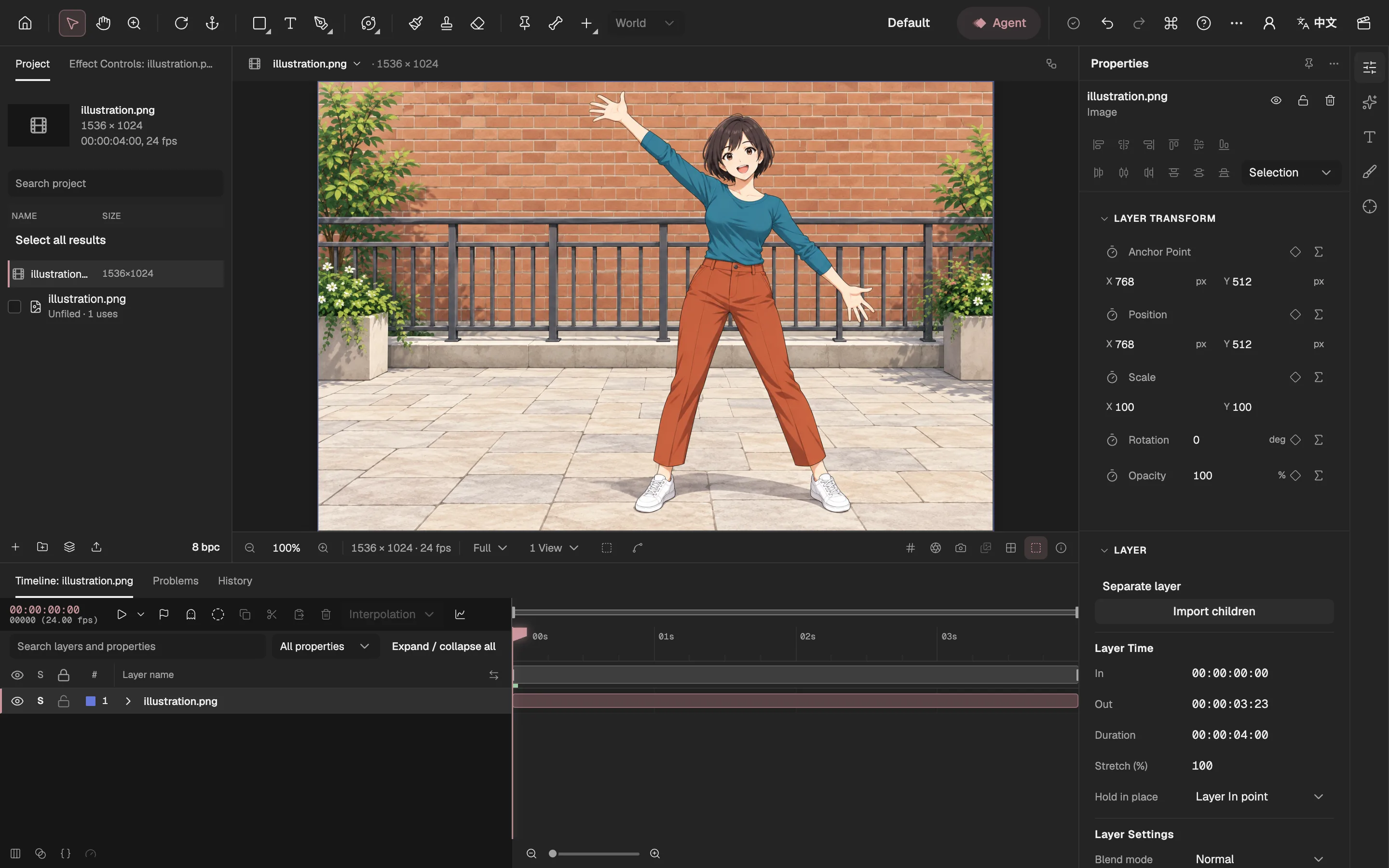Viewport: 1389px width, 868px height.
Task: Delete illustration.png layer with trash icon in Properties
Action: pyautogui.click(x=1330, y=100)
